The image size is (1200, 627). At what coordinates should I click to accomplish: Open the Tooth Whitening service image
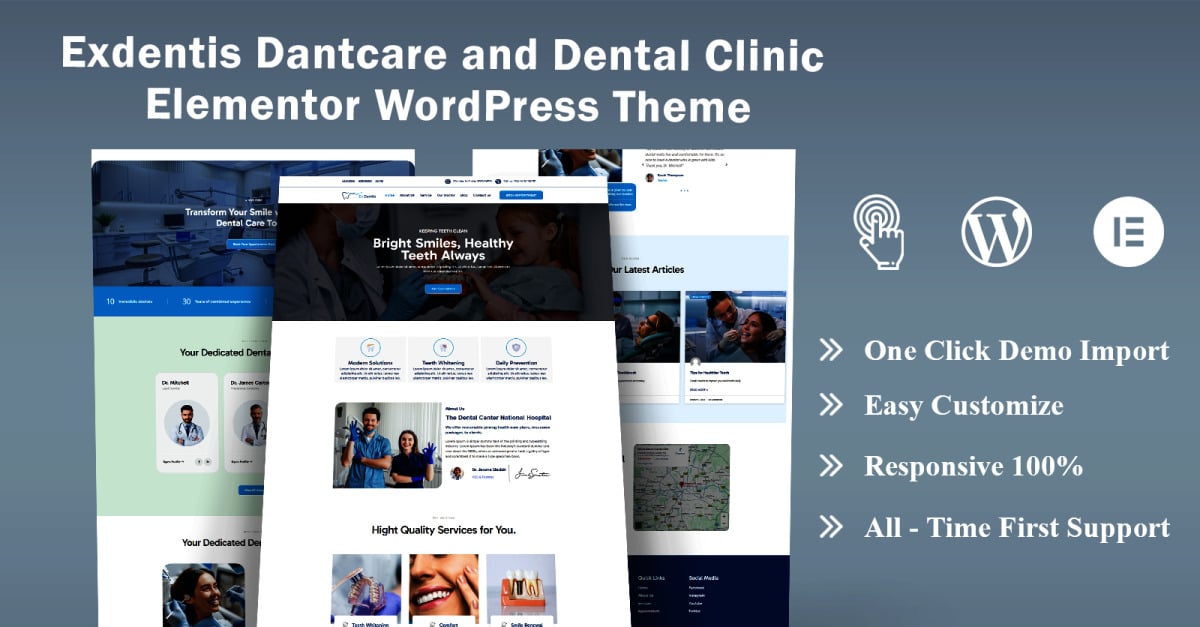point(366,585)
